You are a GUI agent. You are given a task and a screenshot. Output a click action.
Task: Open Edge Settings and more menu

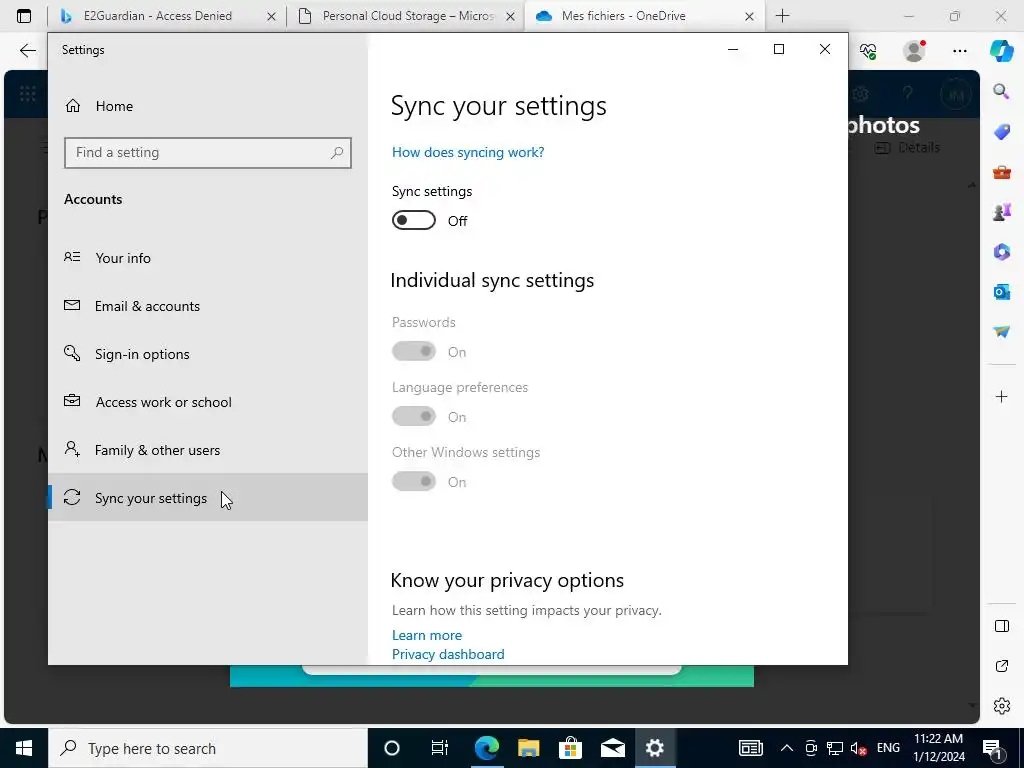pos(959,51)
